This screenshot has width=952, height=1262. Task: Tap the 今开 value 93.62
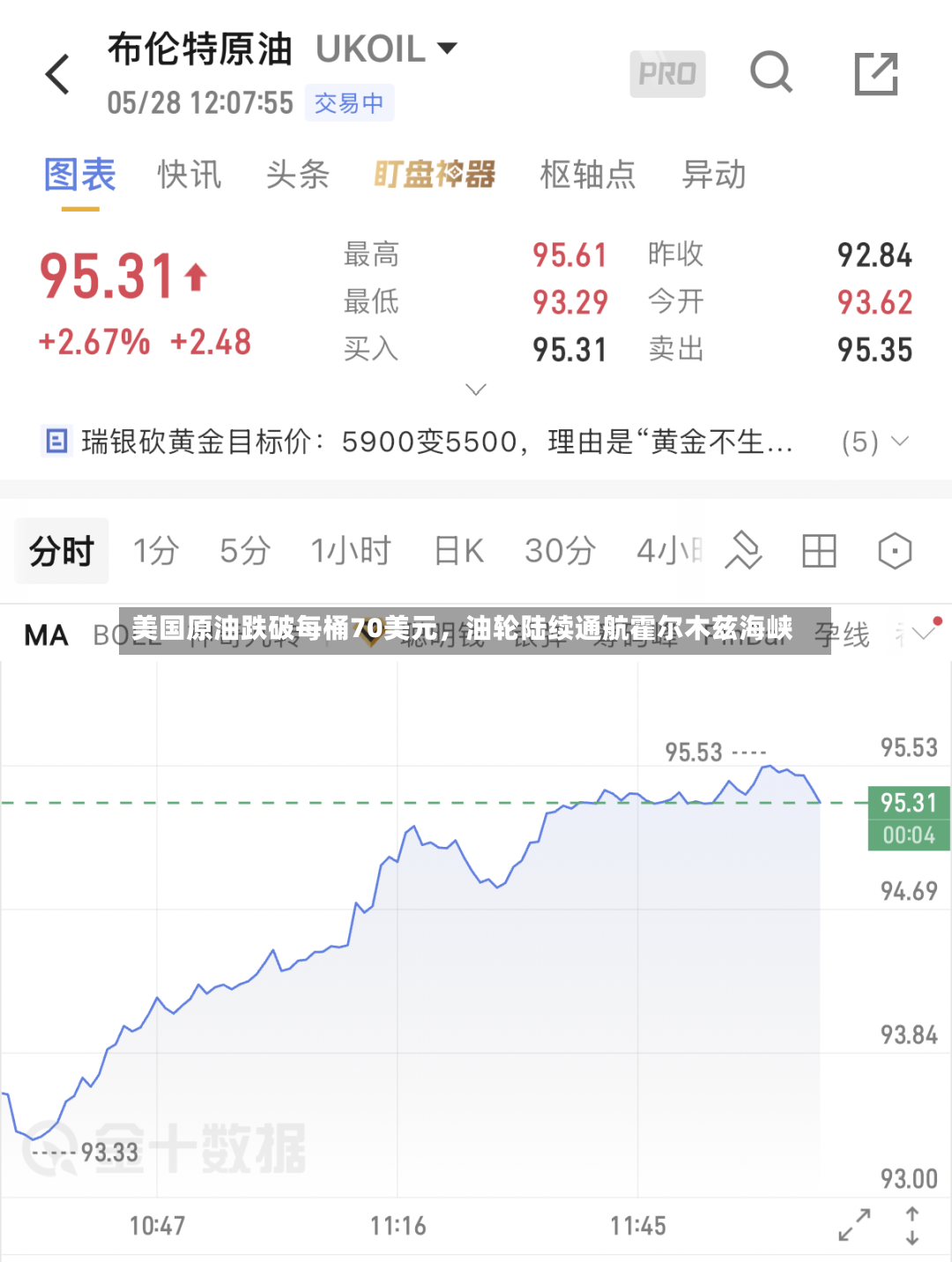(874, 303)
